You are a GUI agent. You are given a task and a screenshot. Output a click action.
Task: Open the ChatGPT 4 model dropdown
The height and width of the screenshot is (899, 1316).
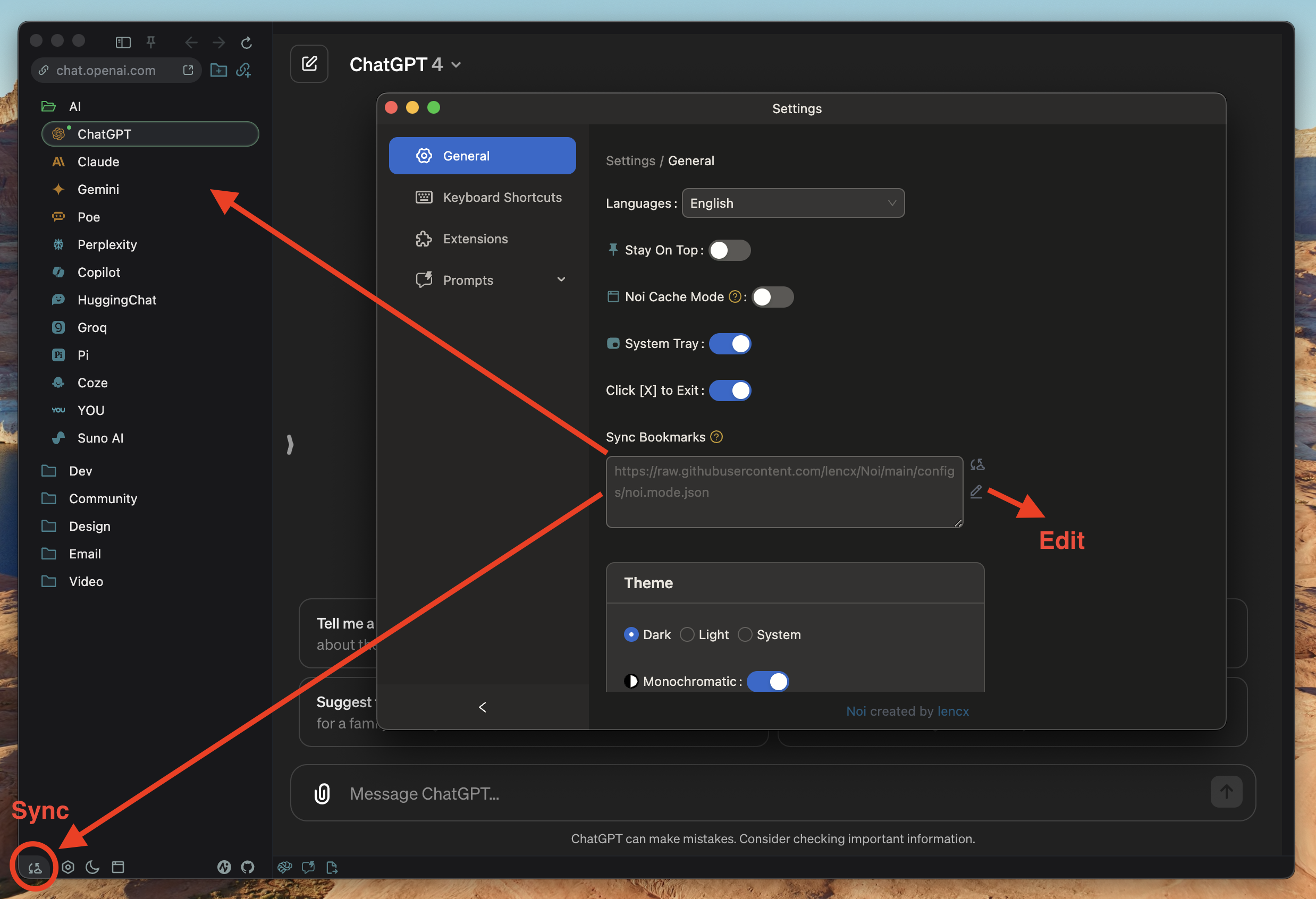[406, 64]
